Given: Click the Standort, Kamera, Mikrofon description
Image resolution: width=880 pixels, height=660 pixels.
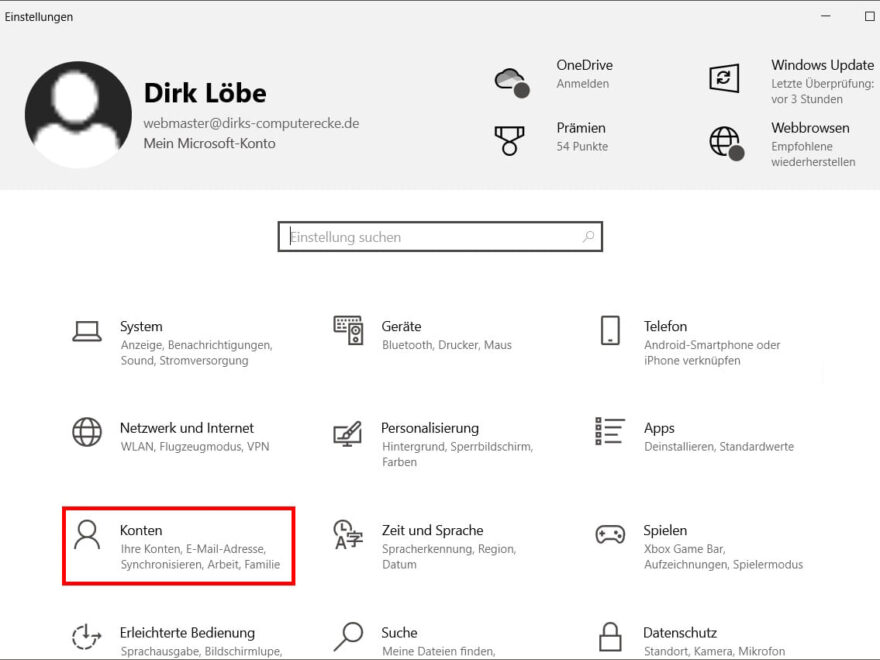Looking at the screenshot, I should tap(714, 652).
